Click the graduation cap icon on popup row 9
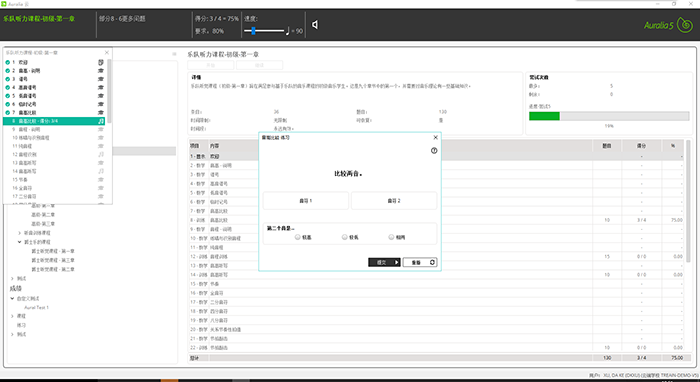The height and width of the screenshot is (382, 700). (x=101, y=129)
